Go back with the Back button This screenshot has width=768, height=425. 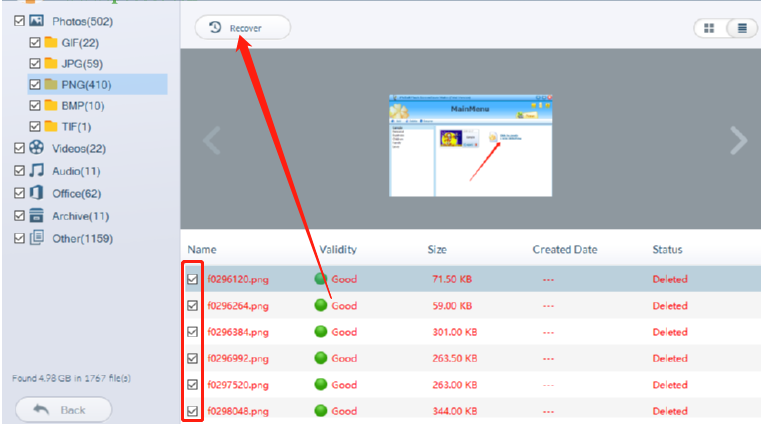(63, 409)
